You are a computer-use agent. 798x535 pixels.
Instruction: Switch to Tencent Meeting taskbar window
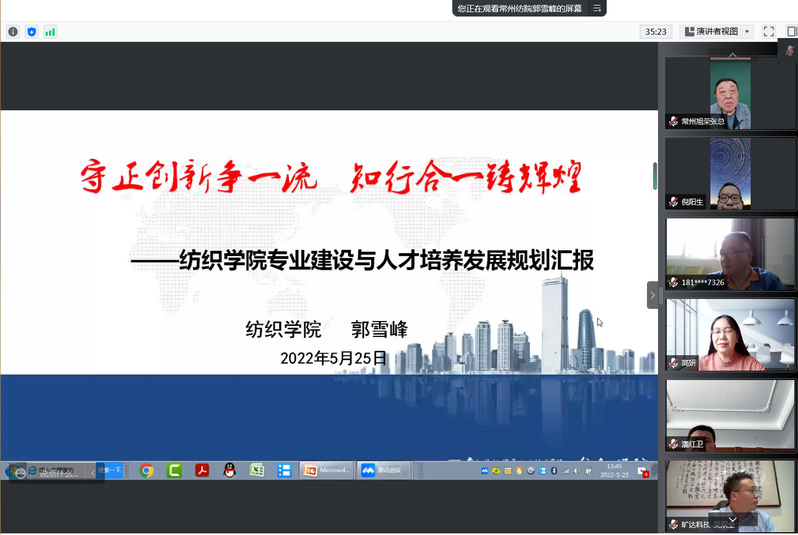382,470
